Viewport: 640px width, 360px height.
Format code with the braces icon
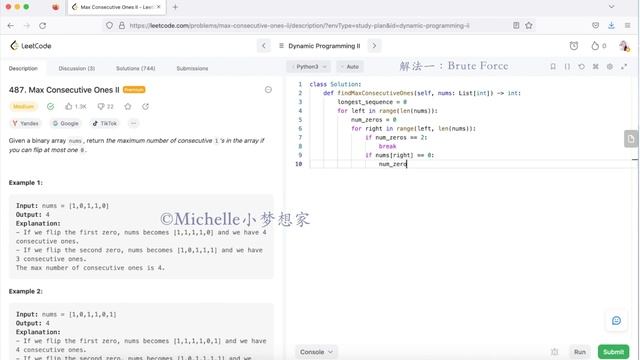[567, 66]
